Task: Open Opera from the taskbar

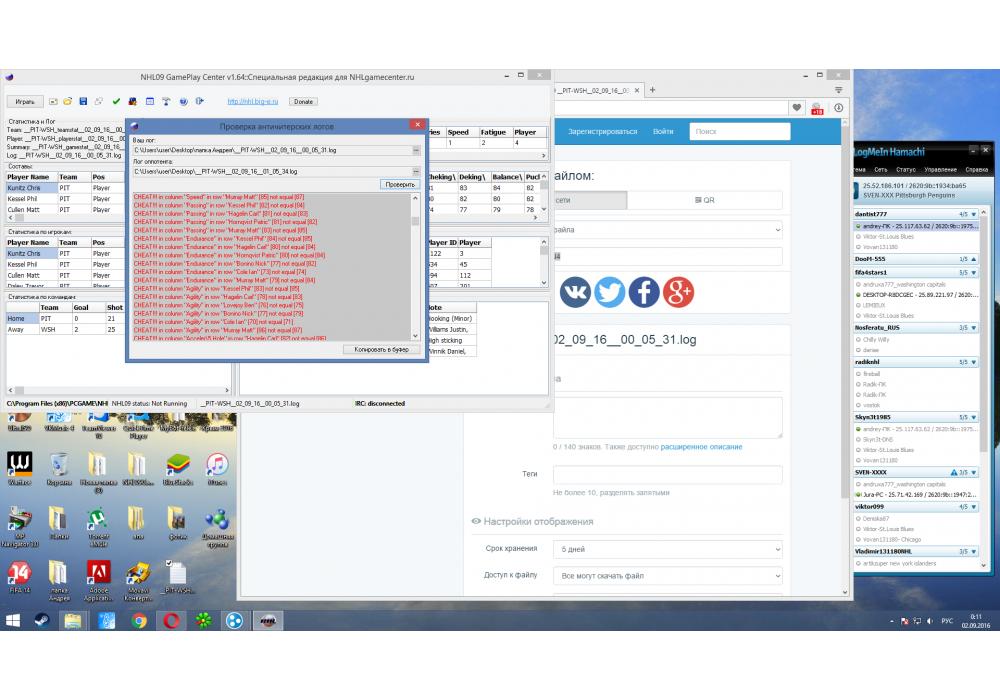Action: (172, 621)
